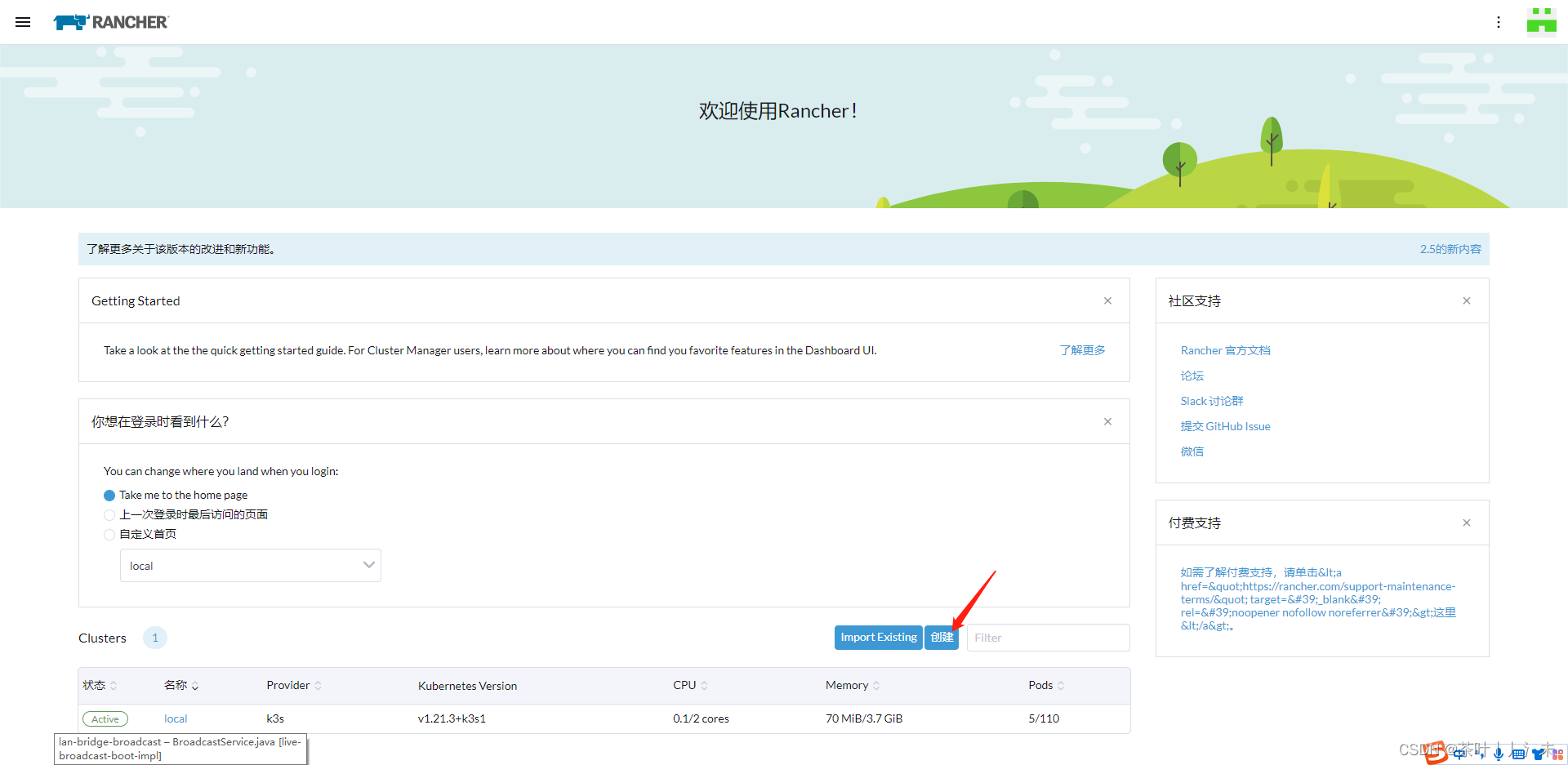The height and width of the screenshot is (765, 1568).
Task: Open the vertical ellipsis options menu
Action: [x=1499, y=22]
